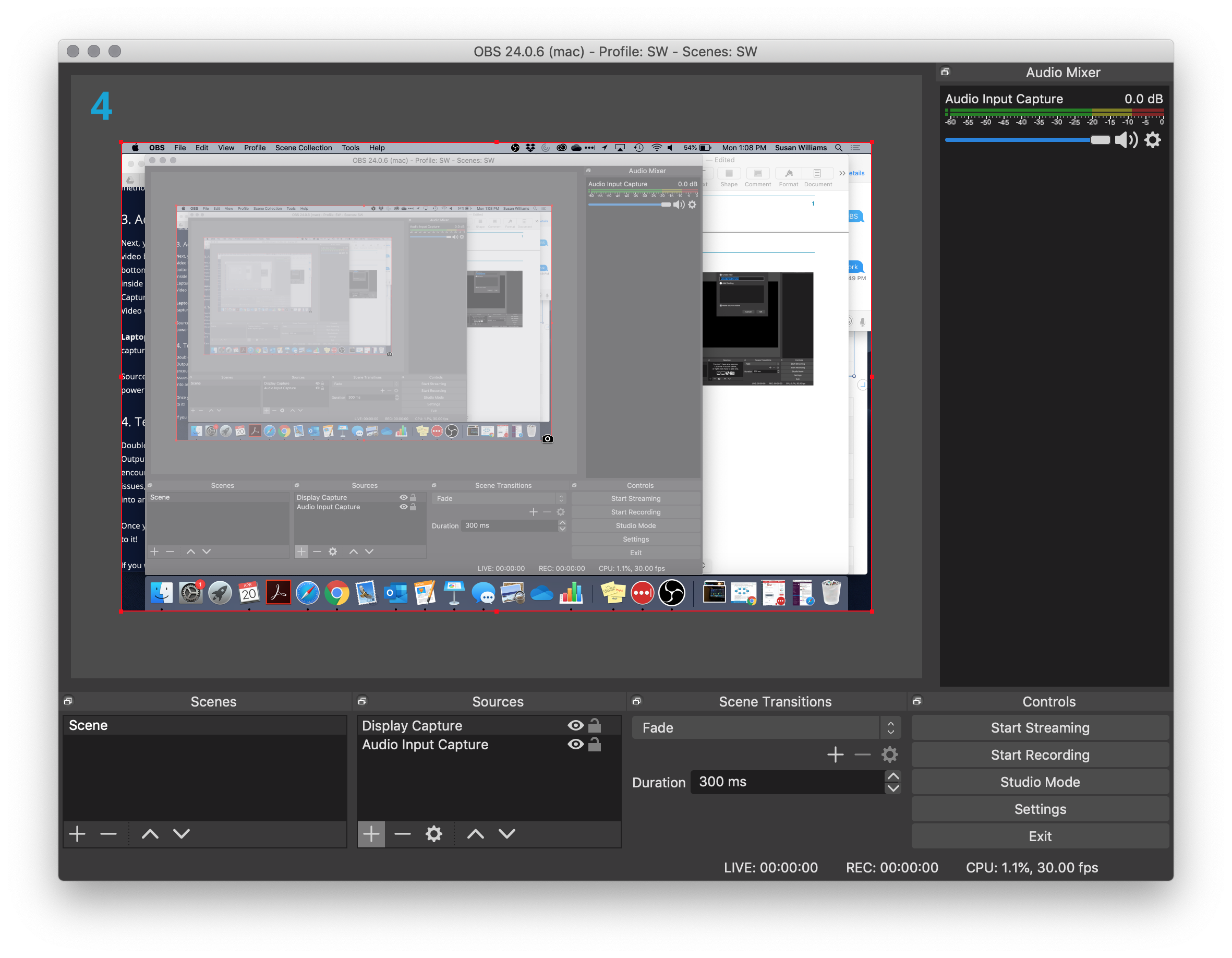Open Audio Input Capture mixer settings gear
This screenshot has height=958, width=1232.
tap(1153, 140)
